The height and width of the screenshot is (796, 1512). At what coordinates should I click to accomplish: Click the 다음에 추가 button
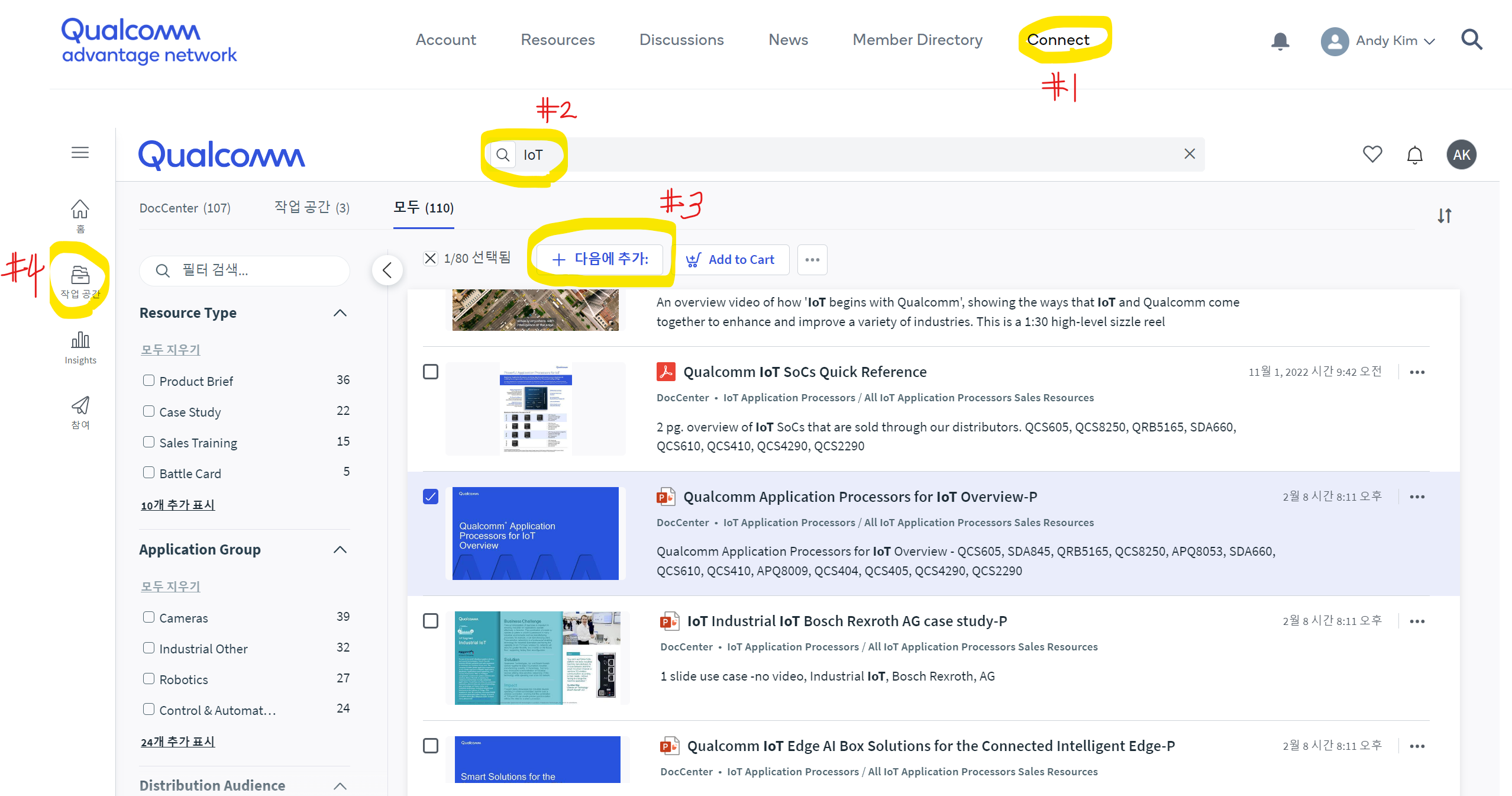[600, 259]
